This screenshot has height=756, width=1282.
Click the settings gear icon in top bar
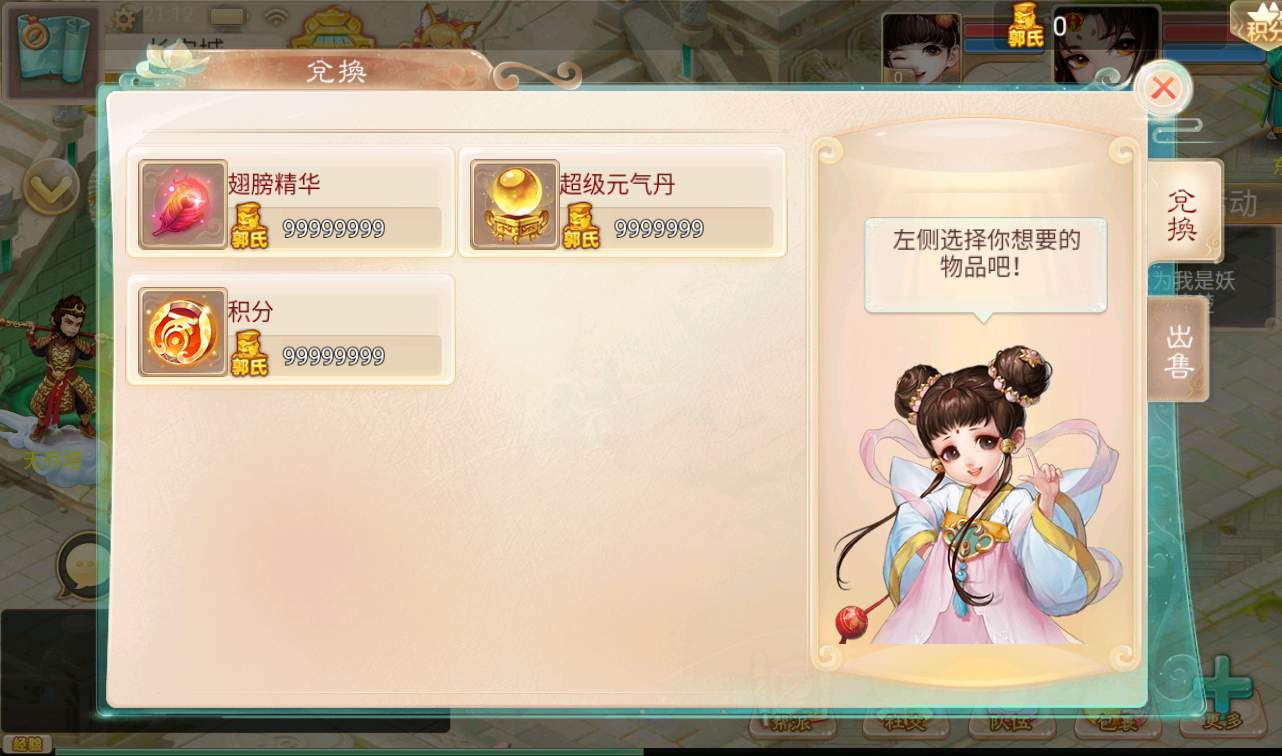(125, 18)
